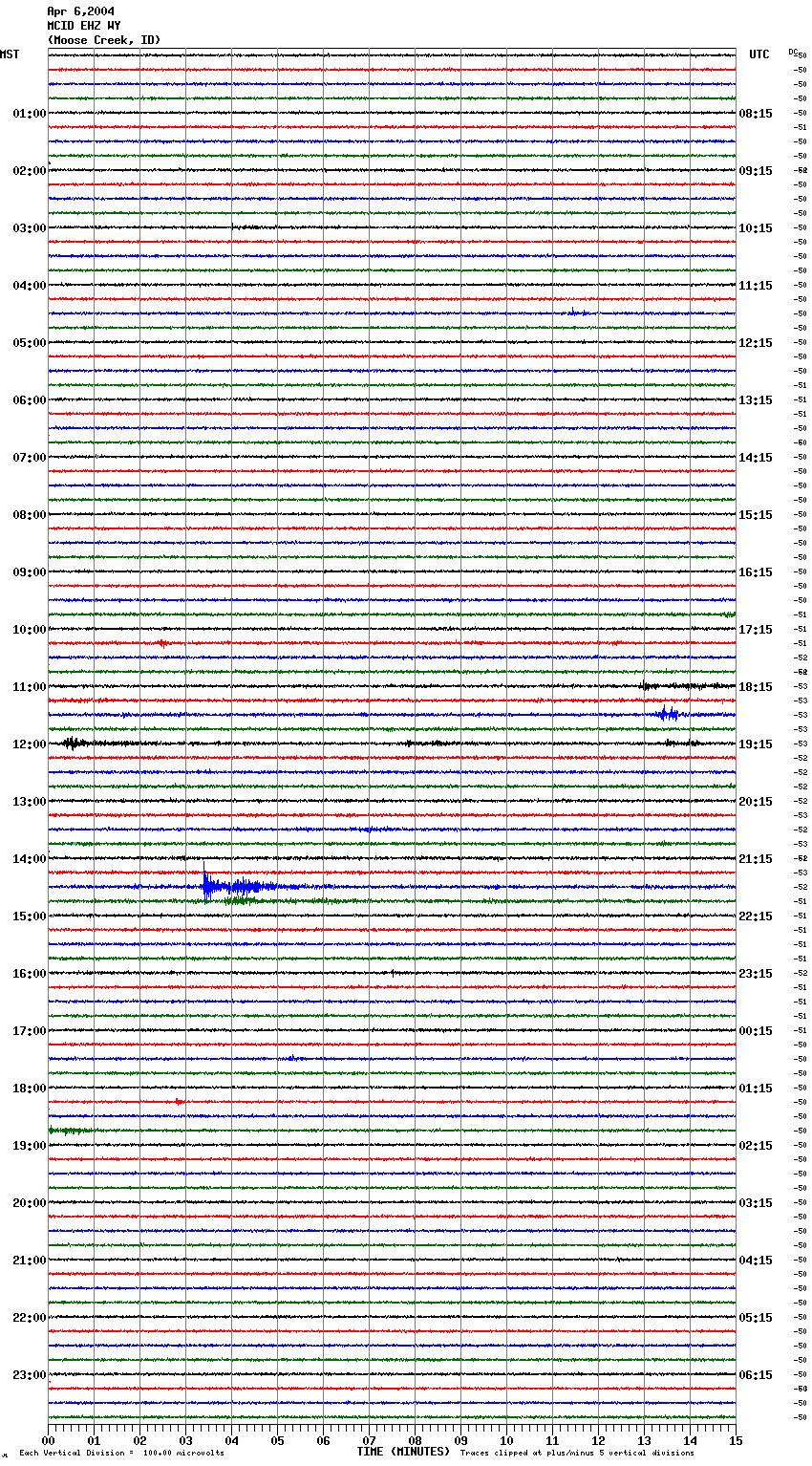Viewport: 812px width, 1466px height.
Task: Click the "22:00" MST time label
Action: (30, 1318)
